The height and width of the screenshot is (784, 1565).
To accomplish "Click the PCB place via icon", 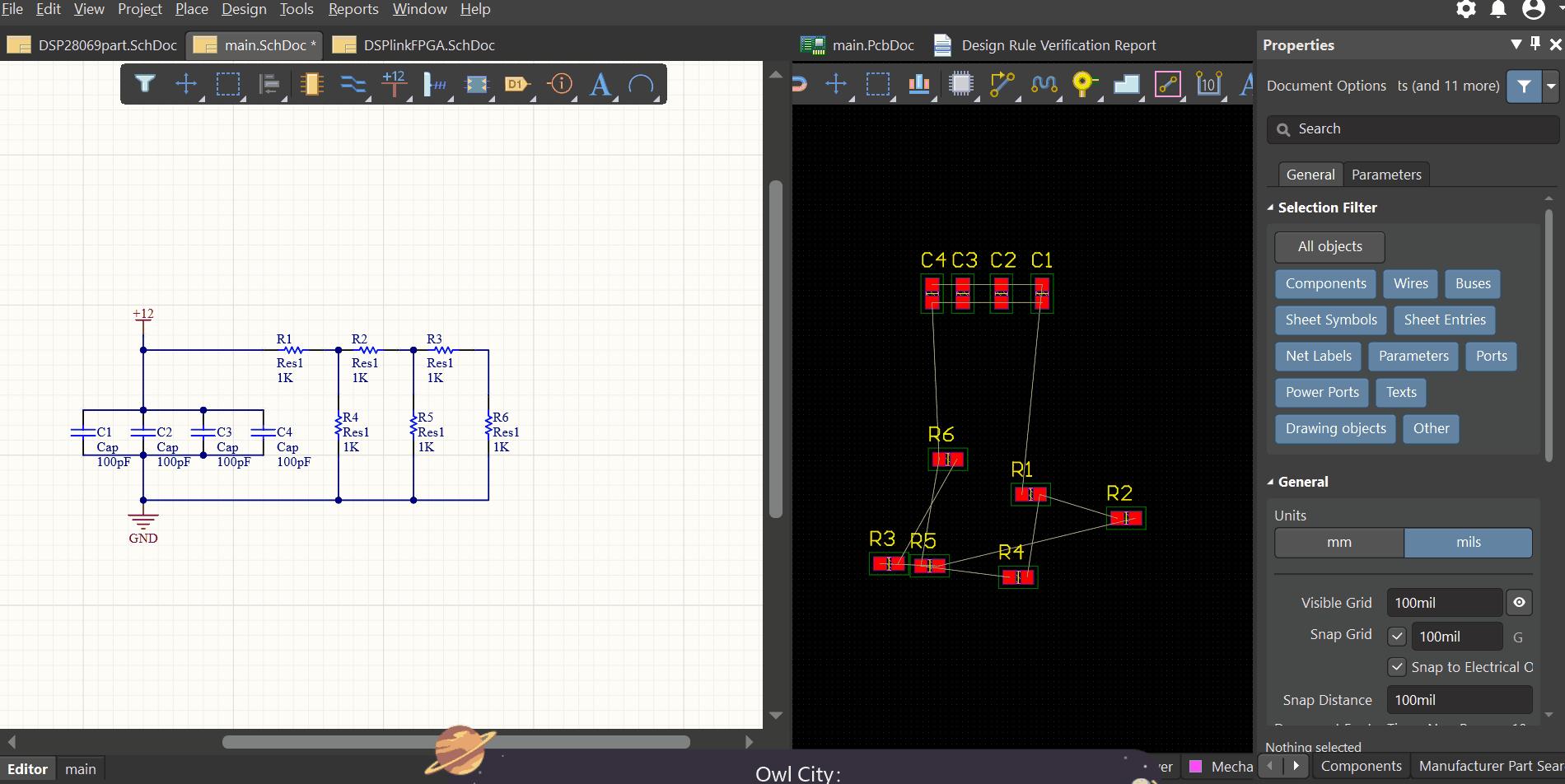I will pos(1083,84).
